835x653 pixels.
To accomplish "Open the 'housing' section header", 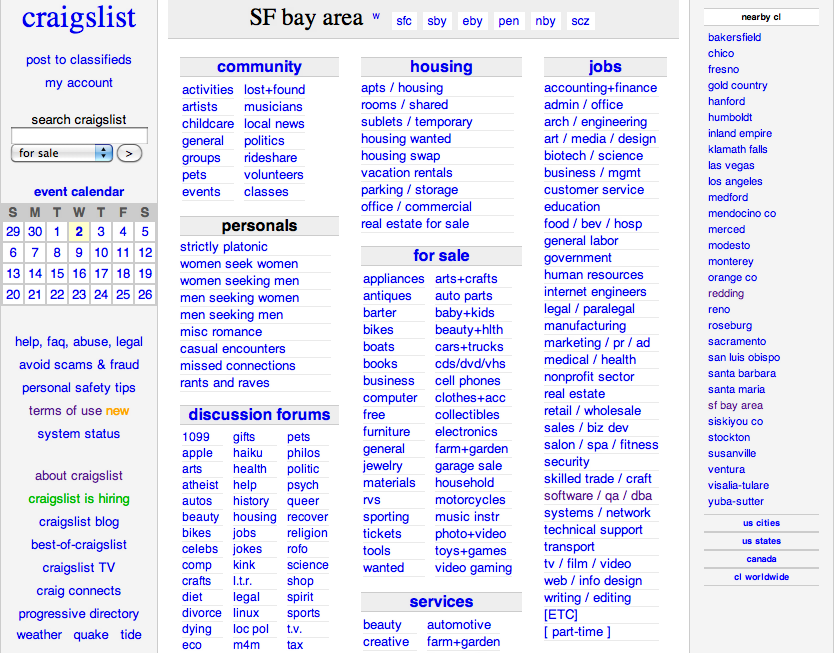I will tap(441, 67).
